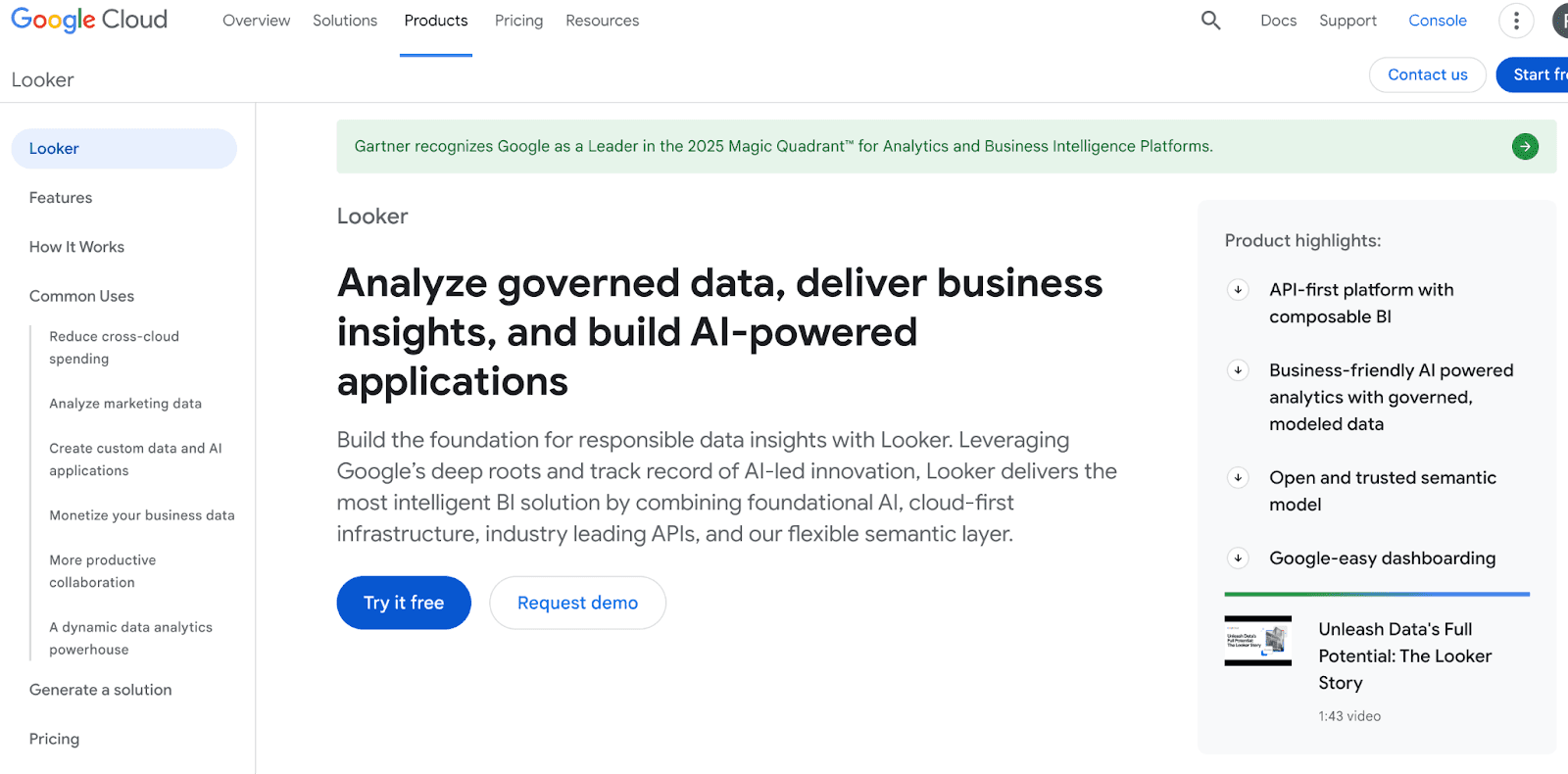Screen dimensions: 1568x774
Task: Select the Products nav tab
Action: point(436,21)
